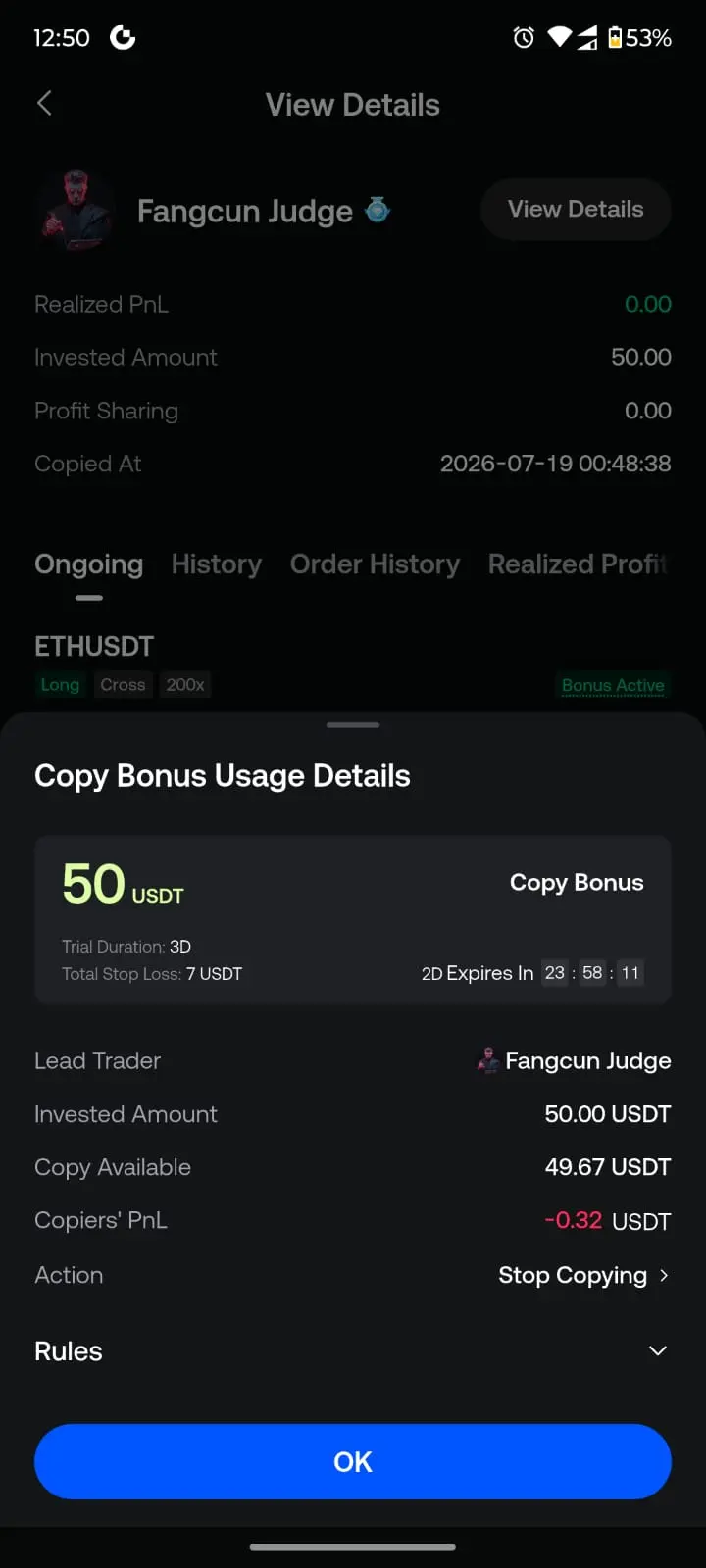This screenshot has height=1568, width=706.
Task: Tap the Rules dropdown chevron
Action: [x=658, y=1351]
